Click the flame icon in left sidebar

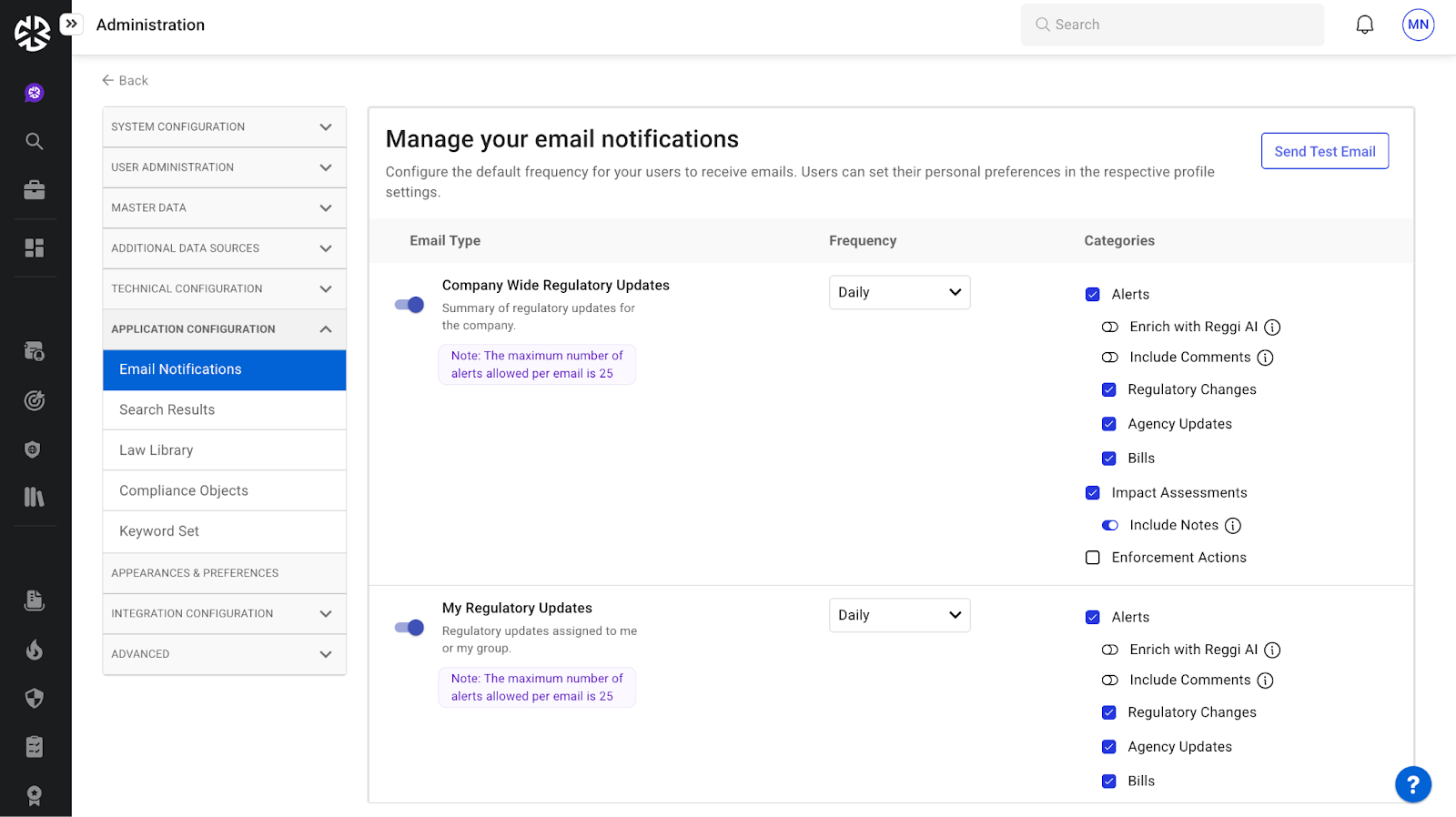tap(35, 650)
